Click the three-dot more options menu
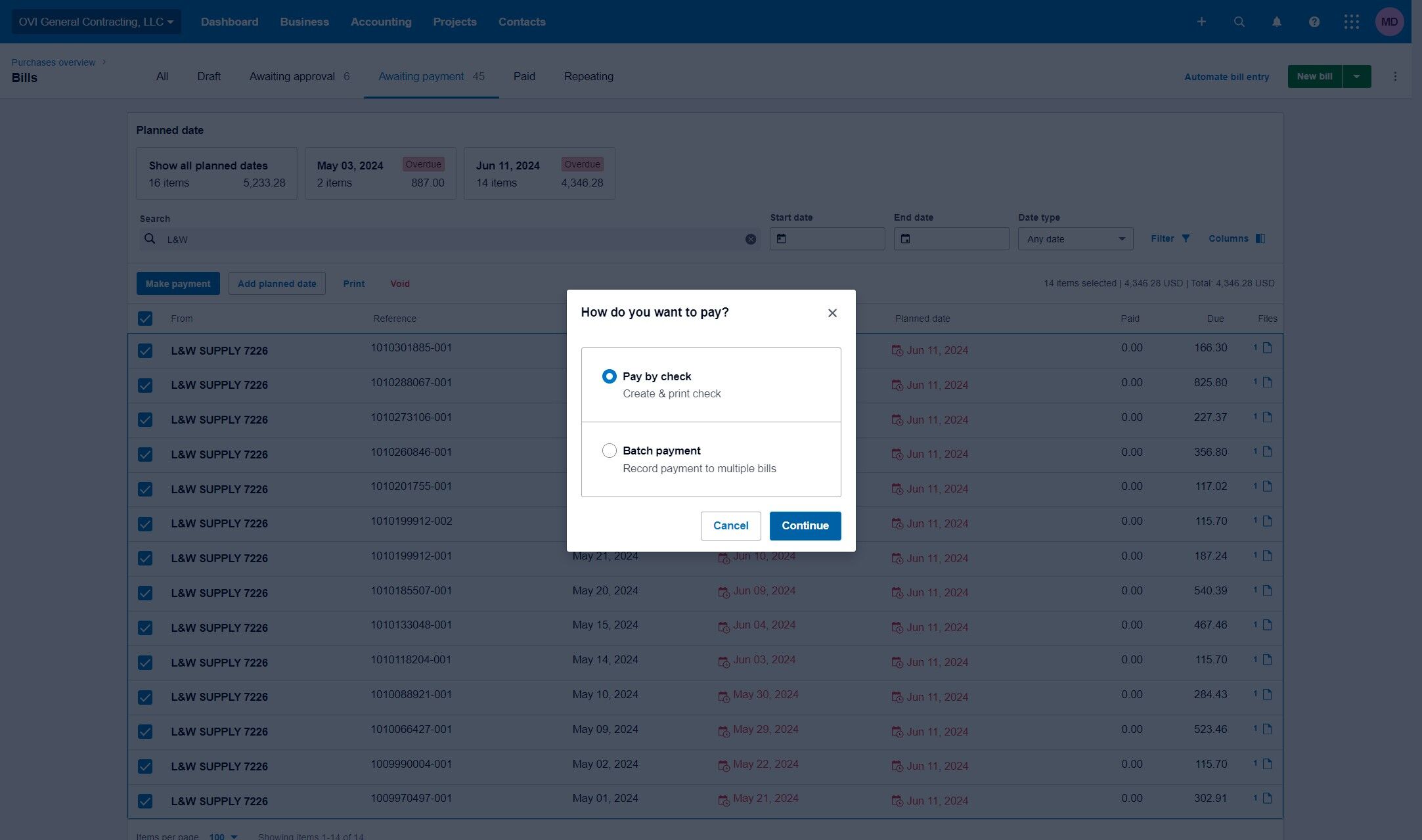The height and width of the screenshot is (840, 1422). pos(1395,77)
